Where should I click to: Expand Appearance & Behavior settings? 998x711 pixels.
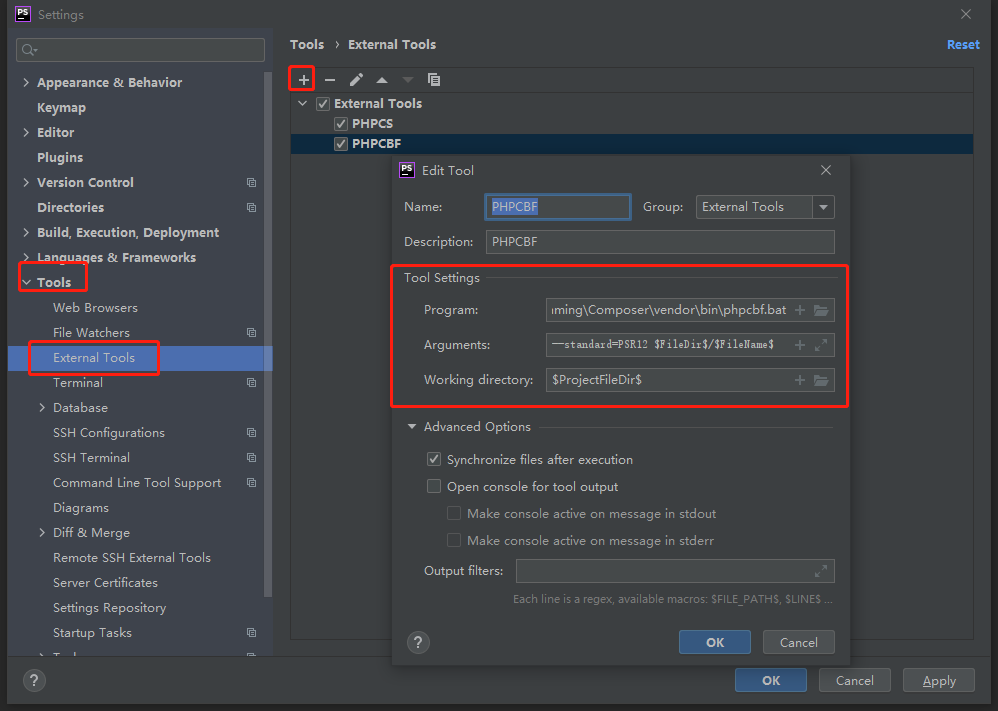click(26, 82)
